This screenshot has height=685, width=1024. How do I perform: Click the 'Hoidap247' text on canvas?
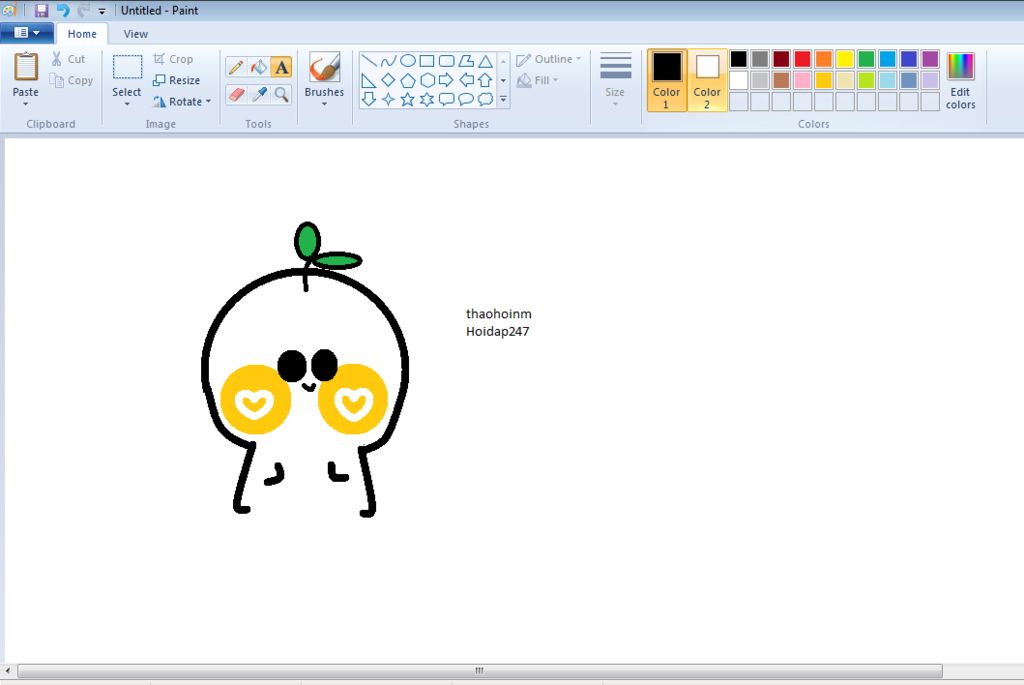click(x=497, y=332)
